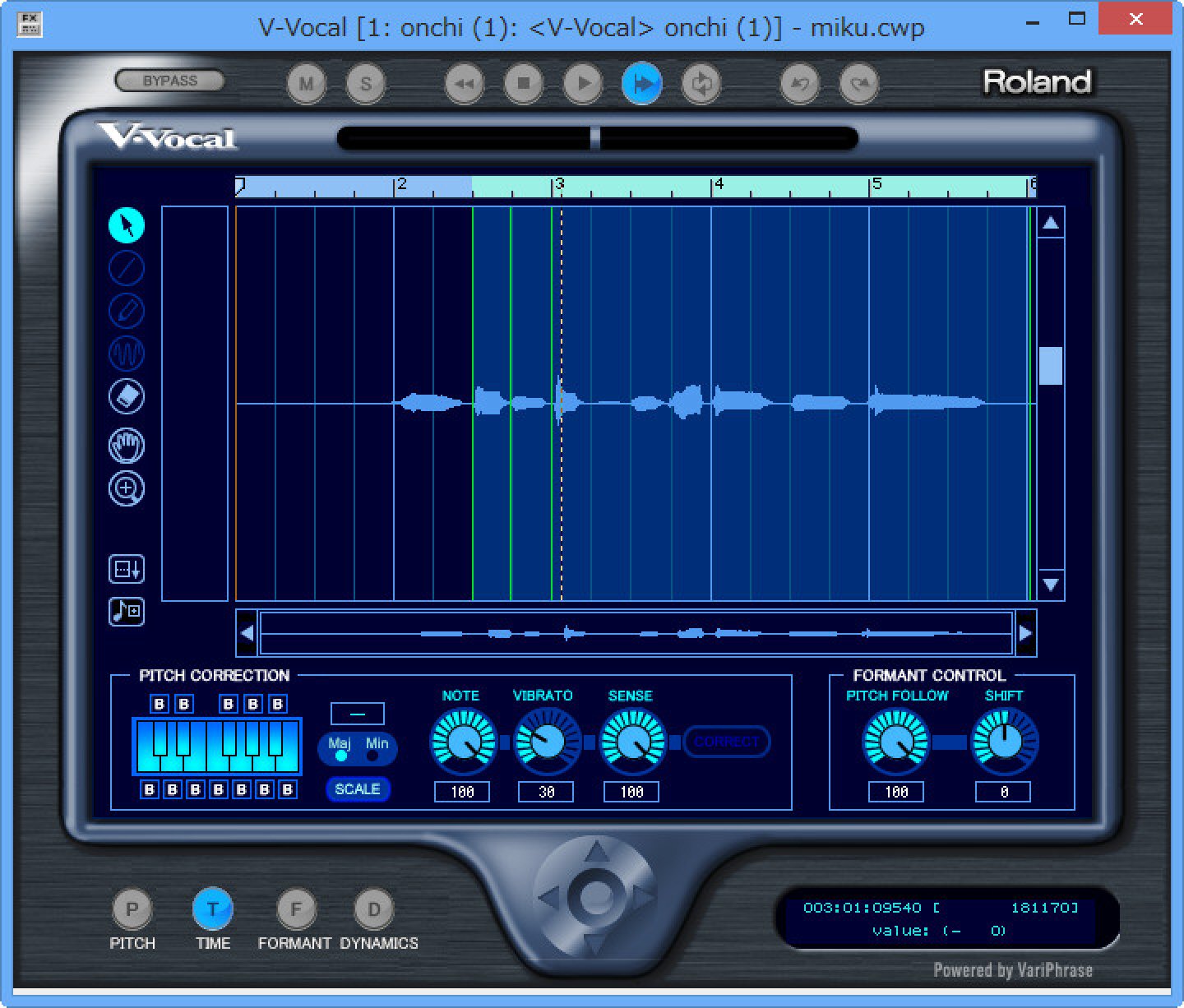Click the PITCH FOLLOW knob
This screenshot has width=1184, height=1008.
point(896,742)
